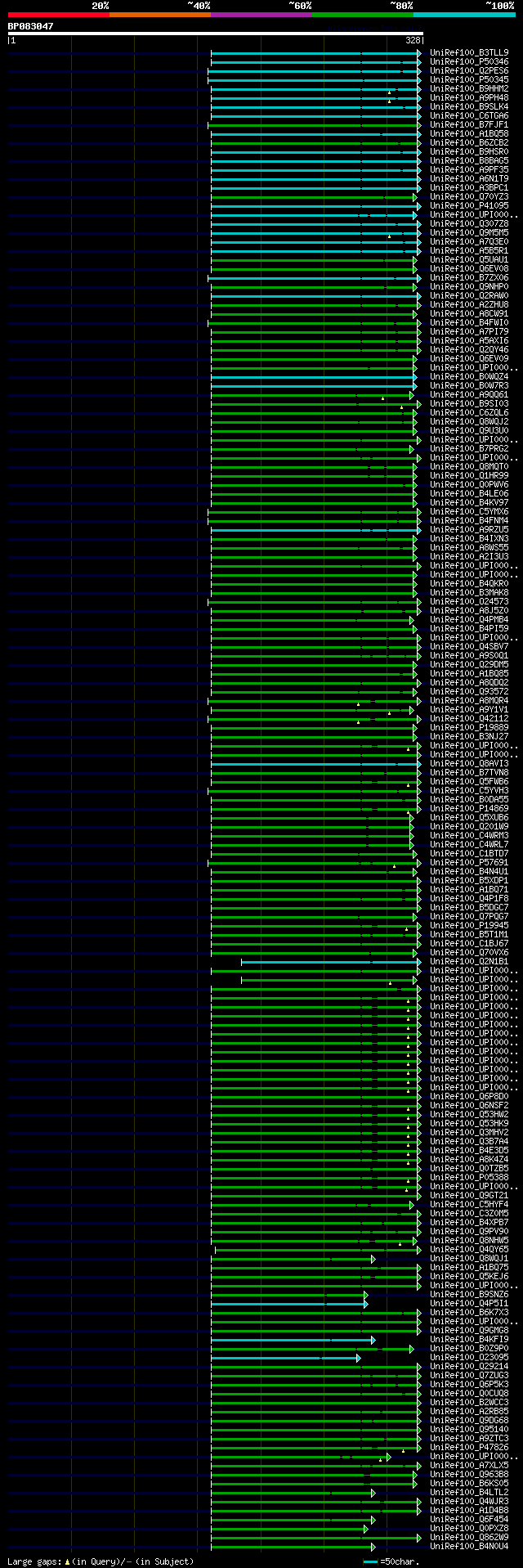523x1568 pixels.
Task: Select the UniRef100_B9SNZ6 label
Action: pos(469,1294)
